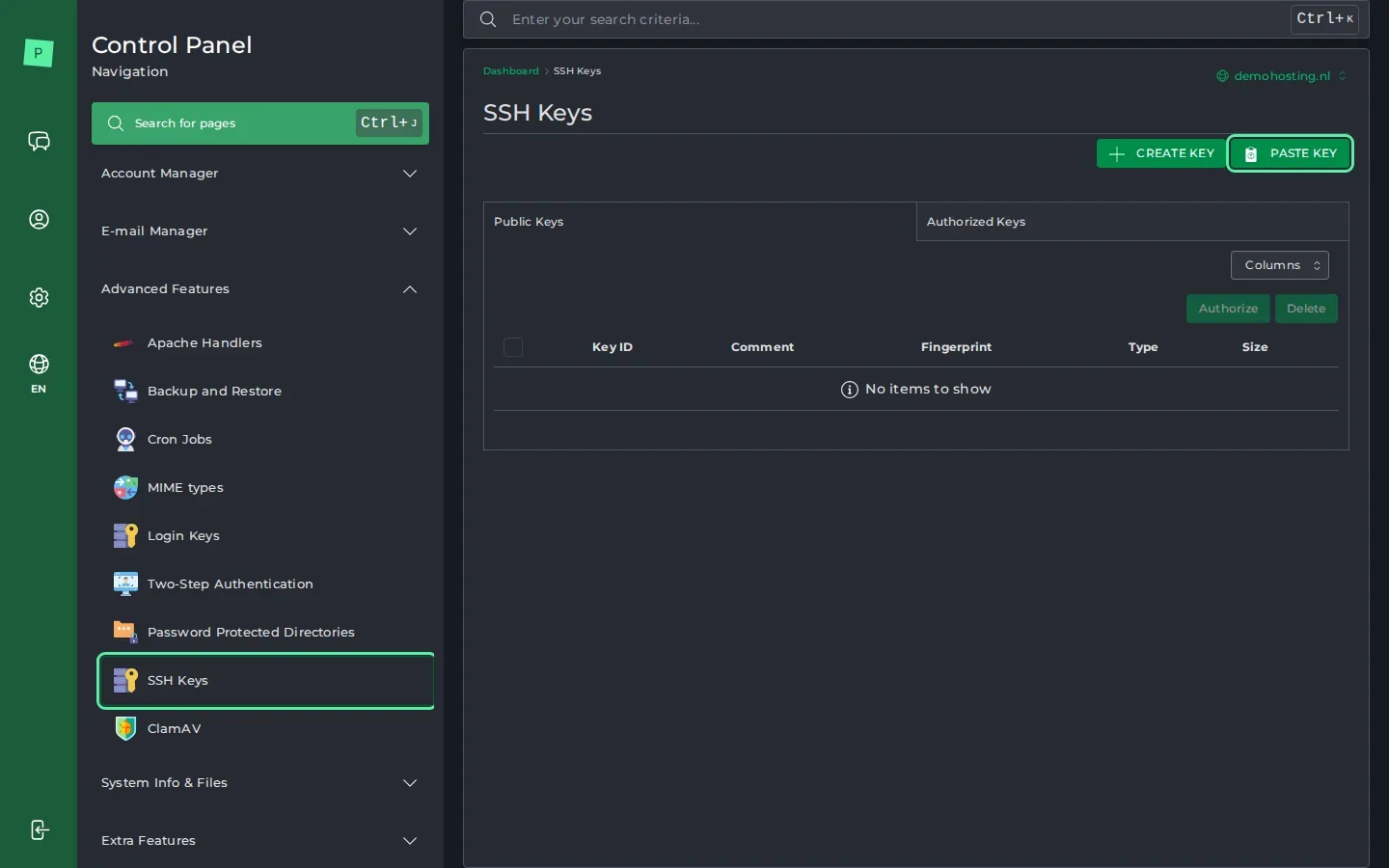Image resolution: width=1389 pixels, height=868 pixels.
Task: Expand the E-mail Manager section
Action: pyautogui.click(x=260, y=231)
